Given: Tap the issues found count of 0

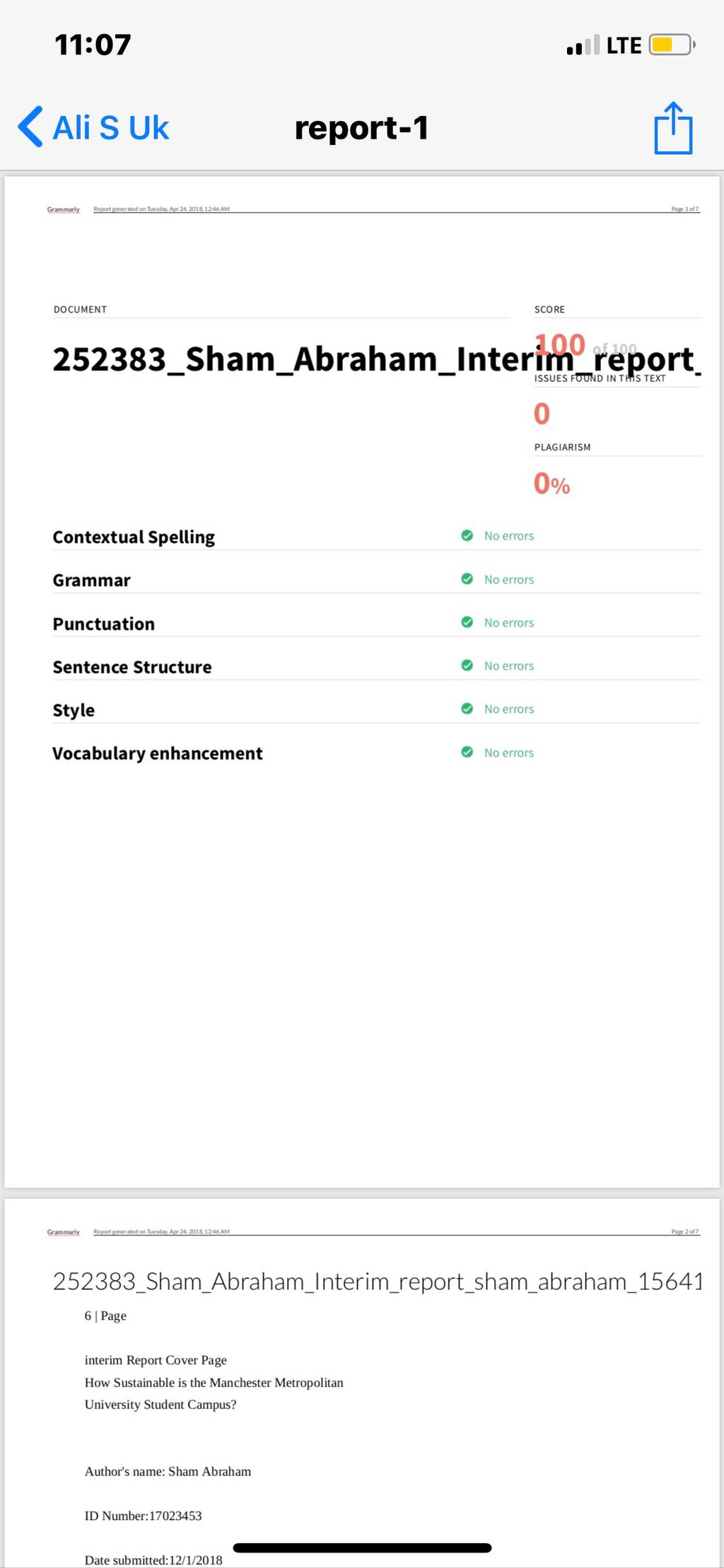Looking at the screenshot, I should [542, 414].
